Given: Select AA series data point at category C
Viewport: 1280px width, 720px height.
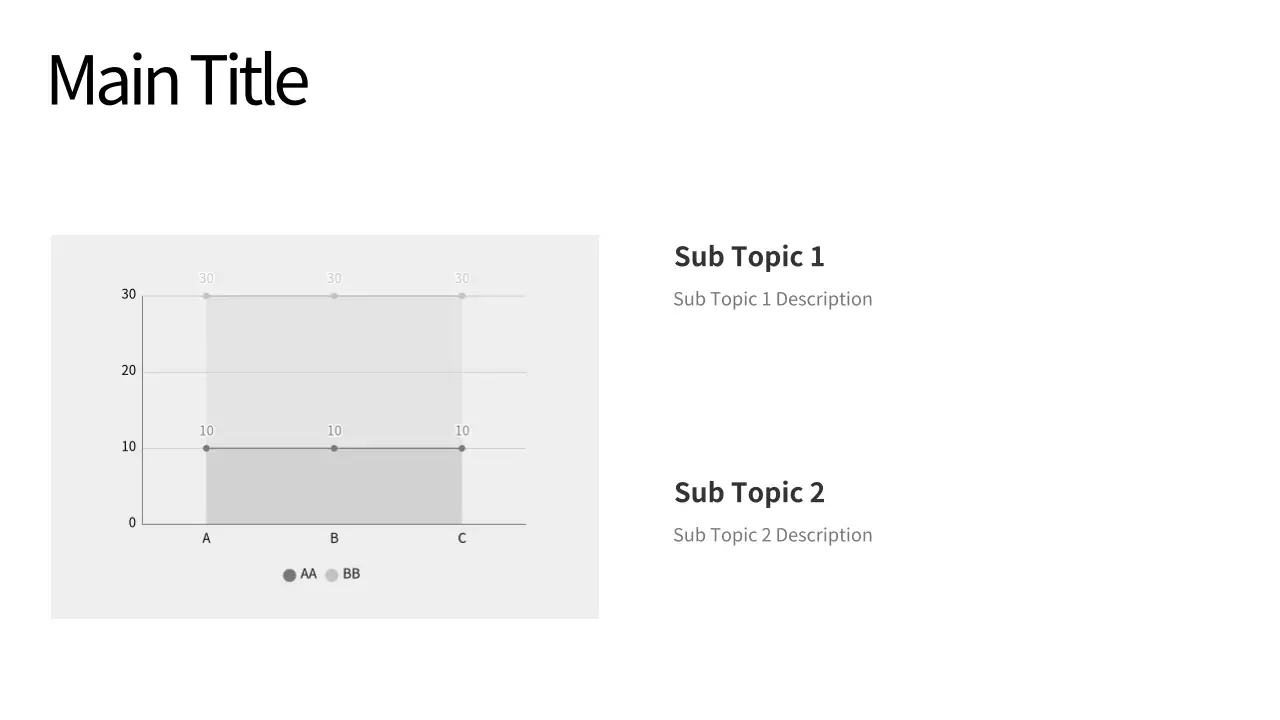Looking at the screenshot, I should pyautogui.click(x=462, y=448).
